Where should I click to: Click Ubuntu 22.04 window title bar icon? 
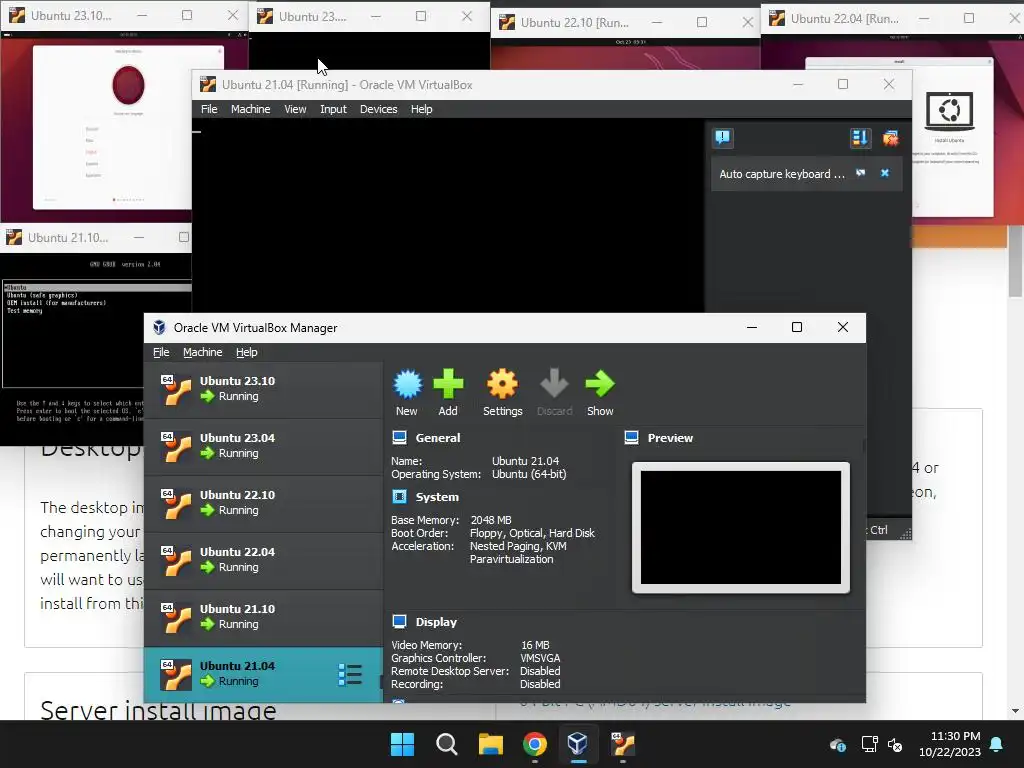(777, 19)
